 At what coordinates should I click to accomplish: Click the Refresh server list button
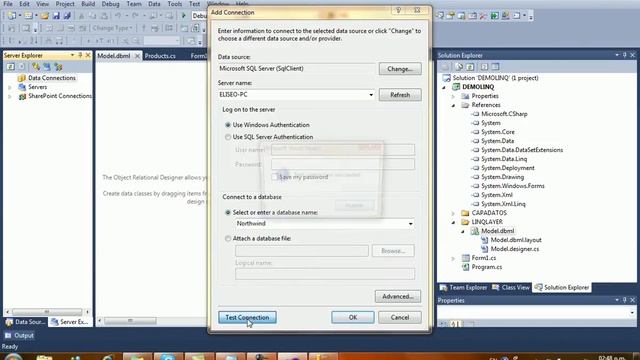pyautogui.click(x=400, y=95)
